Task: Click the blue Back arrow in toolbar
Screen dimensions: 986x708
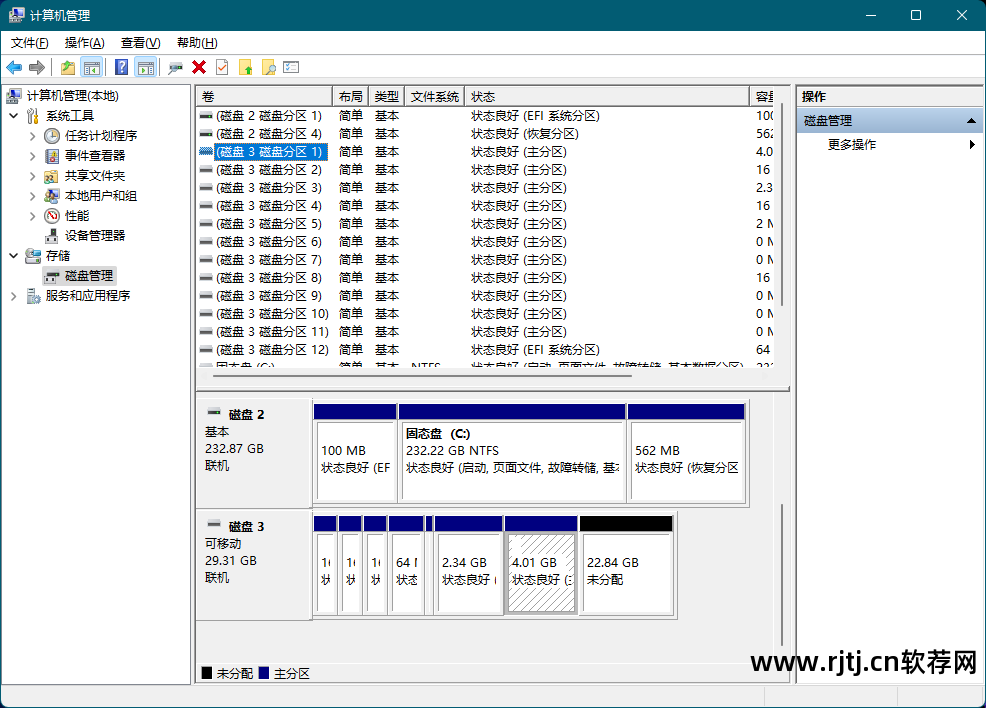Action: pos(14,67)
